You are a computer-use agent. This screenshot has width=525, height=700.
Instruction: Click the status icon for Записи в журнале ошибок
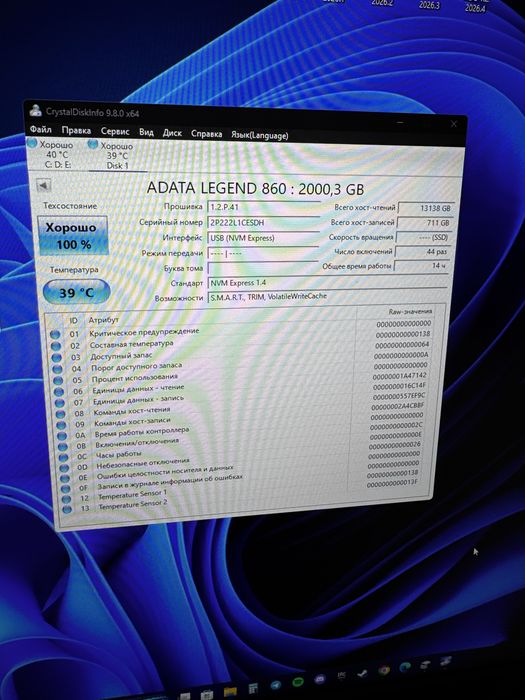[x=66, y=488]
